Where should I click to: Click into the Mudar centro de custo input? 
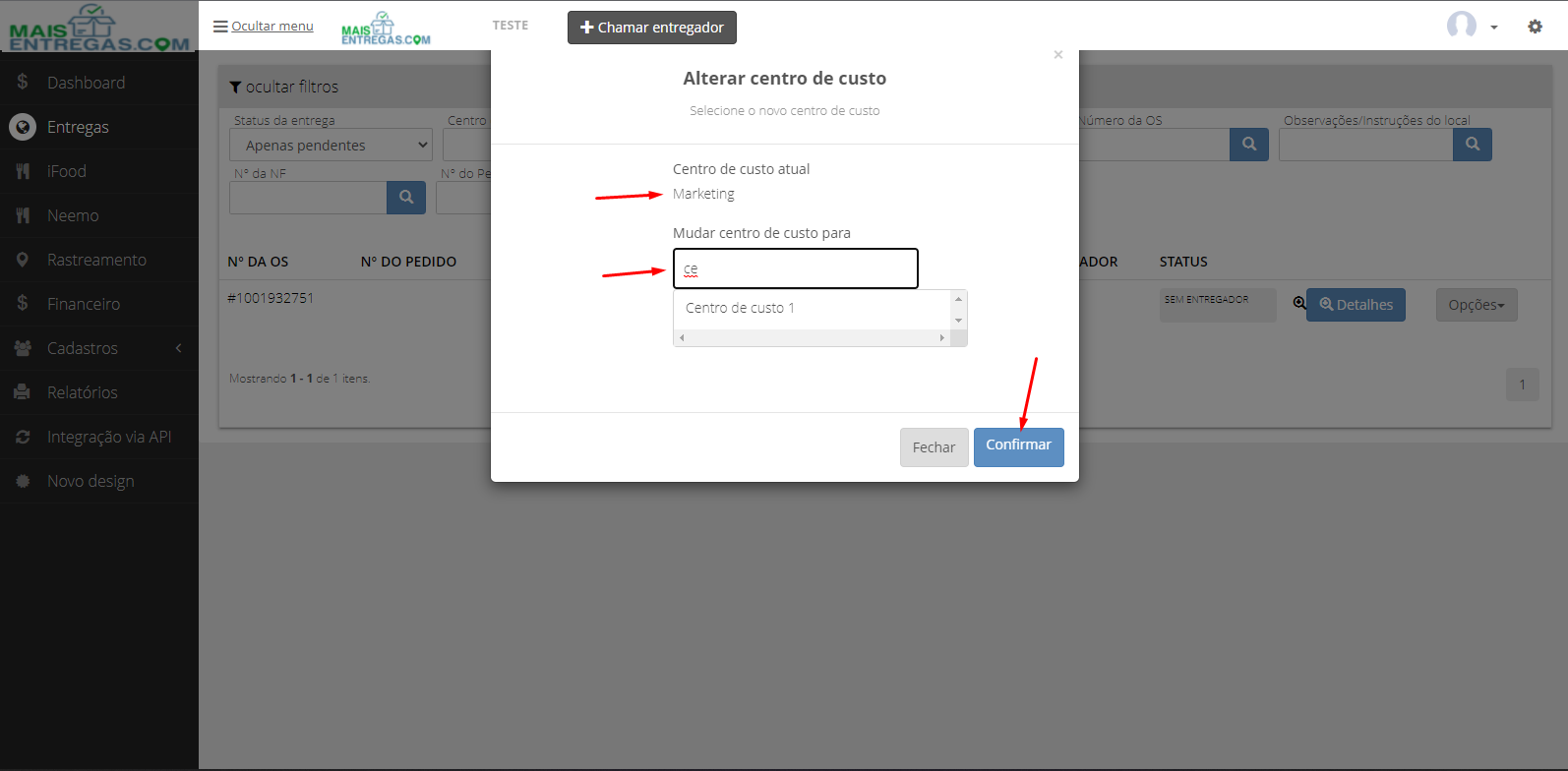[x=796, y=268]
